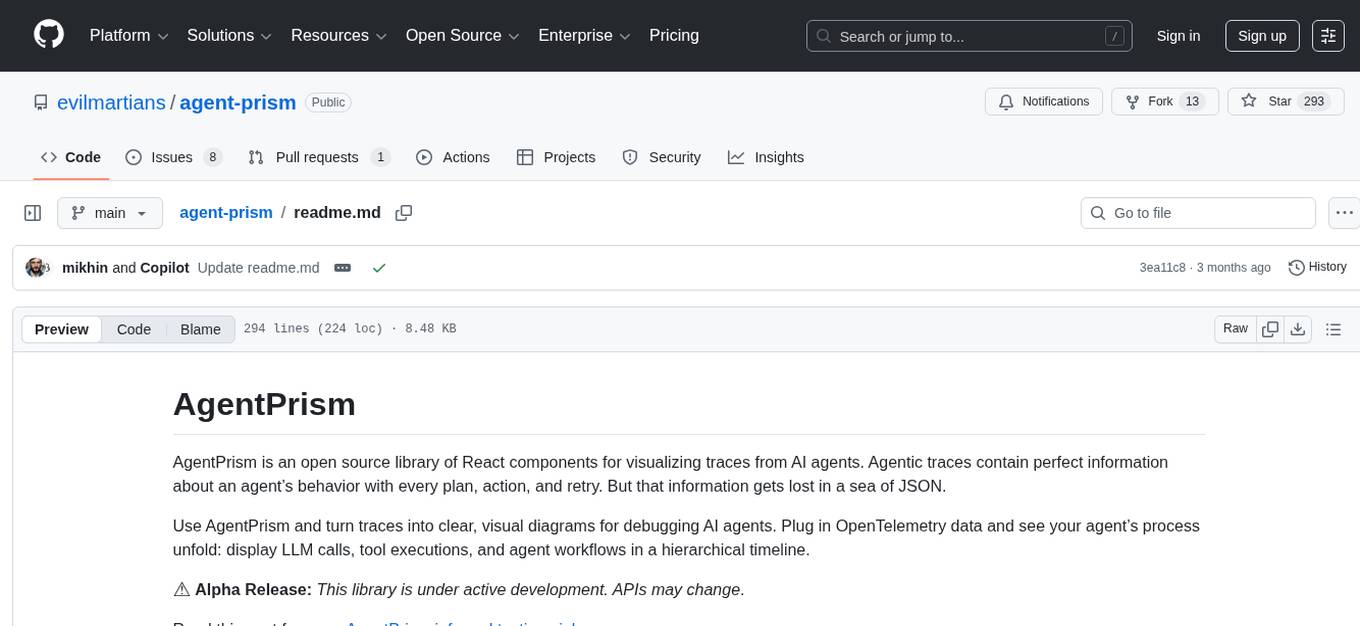1360x626 pixels.
Task: Open the Issues tab
Action: (x=172, y=157)
